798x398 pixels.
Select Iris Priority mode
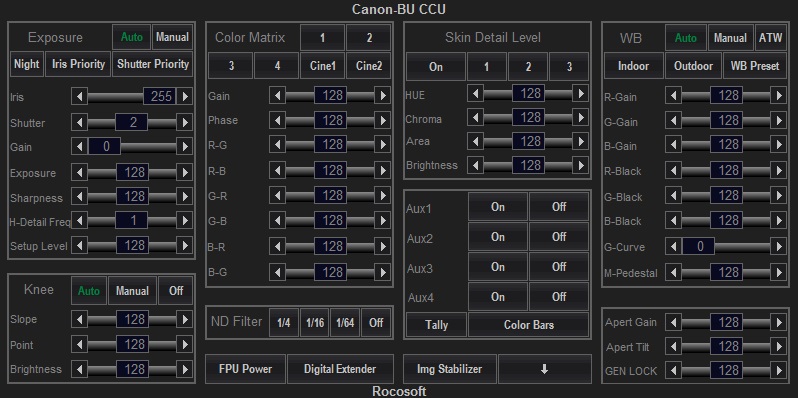click(78, 64)
